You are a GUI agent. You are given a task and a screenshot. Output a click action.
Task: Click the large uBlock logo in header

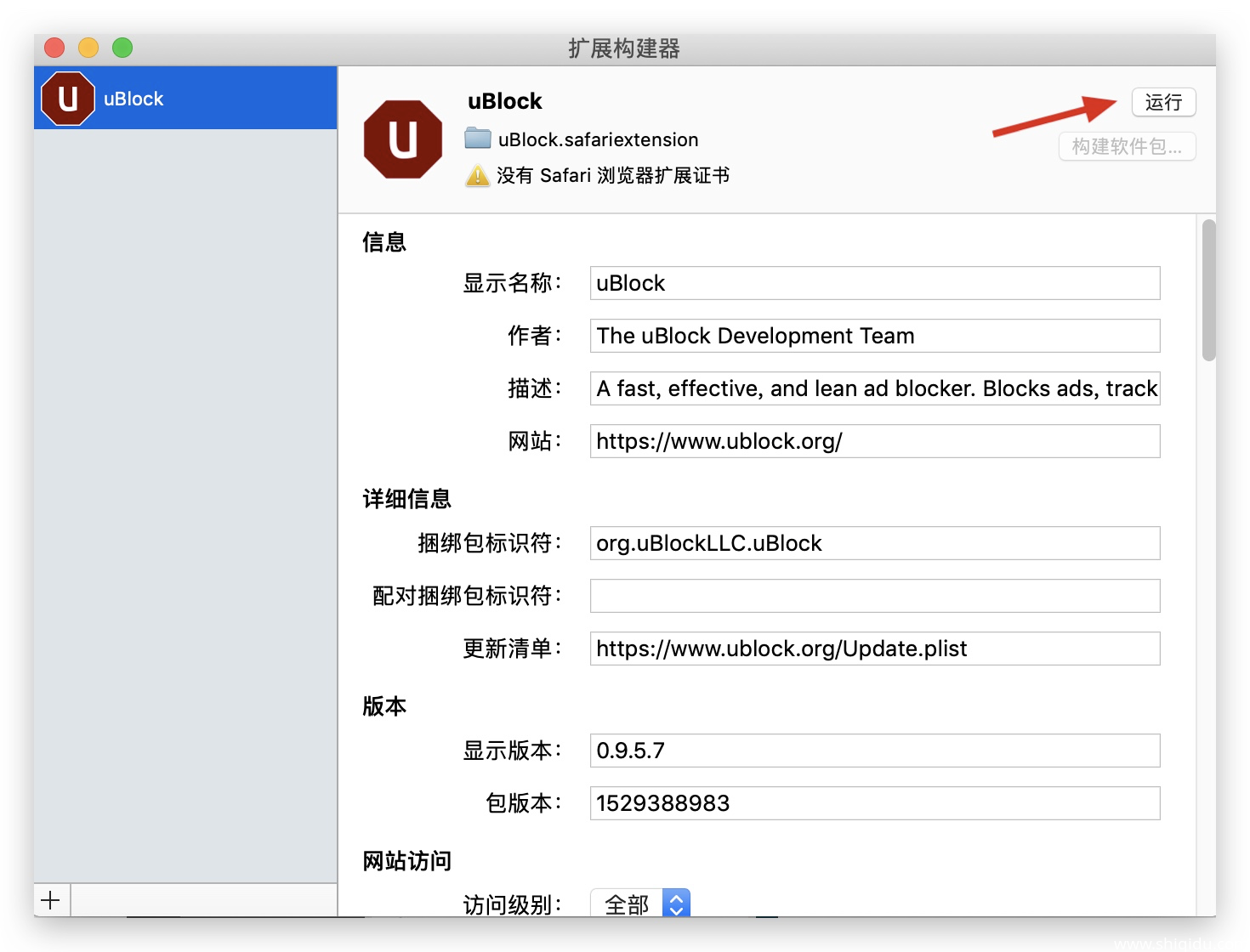pos(403,139)
